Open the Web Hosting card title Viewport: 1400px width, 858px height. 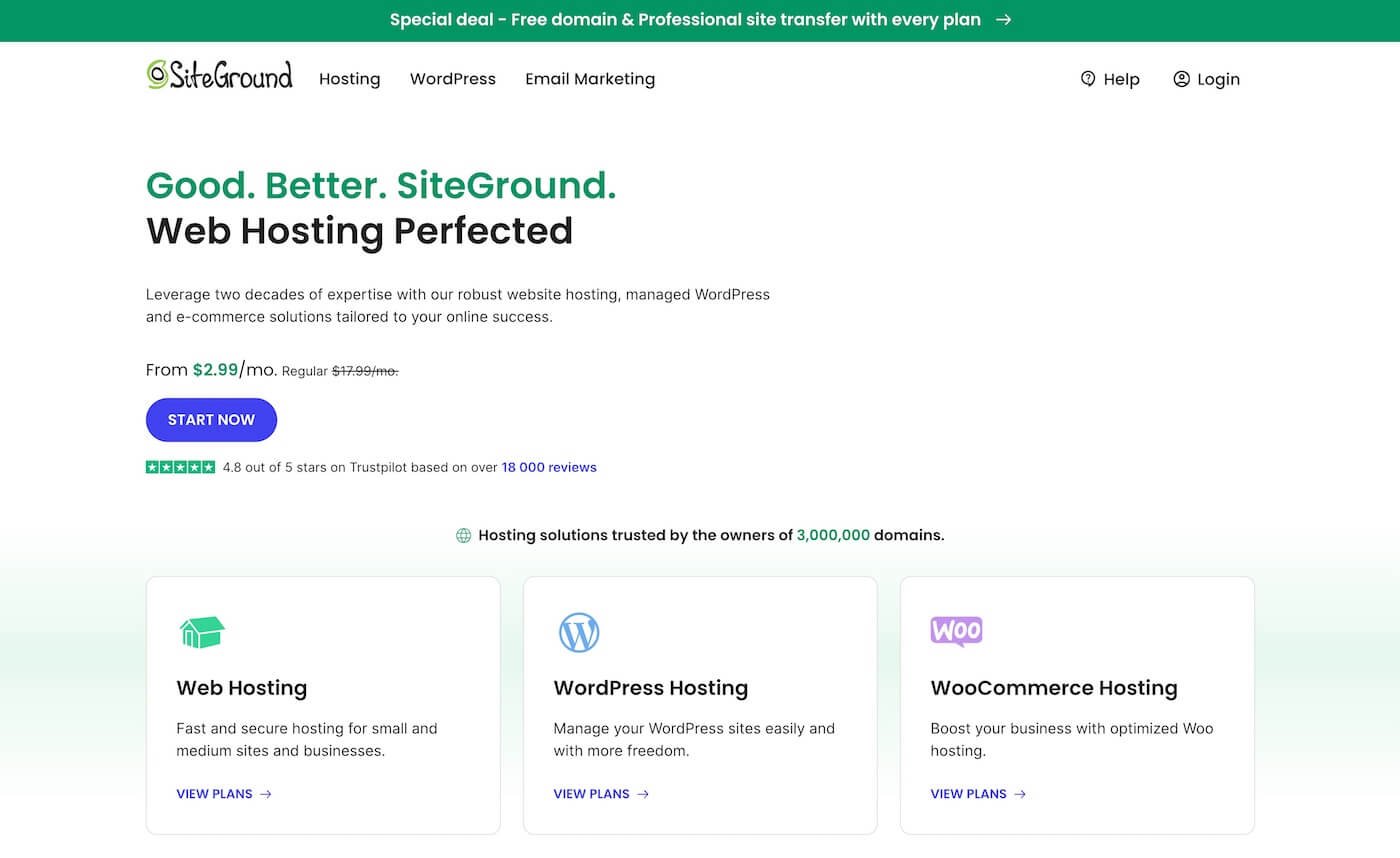pyautogui.click(x=242, y=688)
